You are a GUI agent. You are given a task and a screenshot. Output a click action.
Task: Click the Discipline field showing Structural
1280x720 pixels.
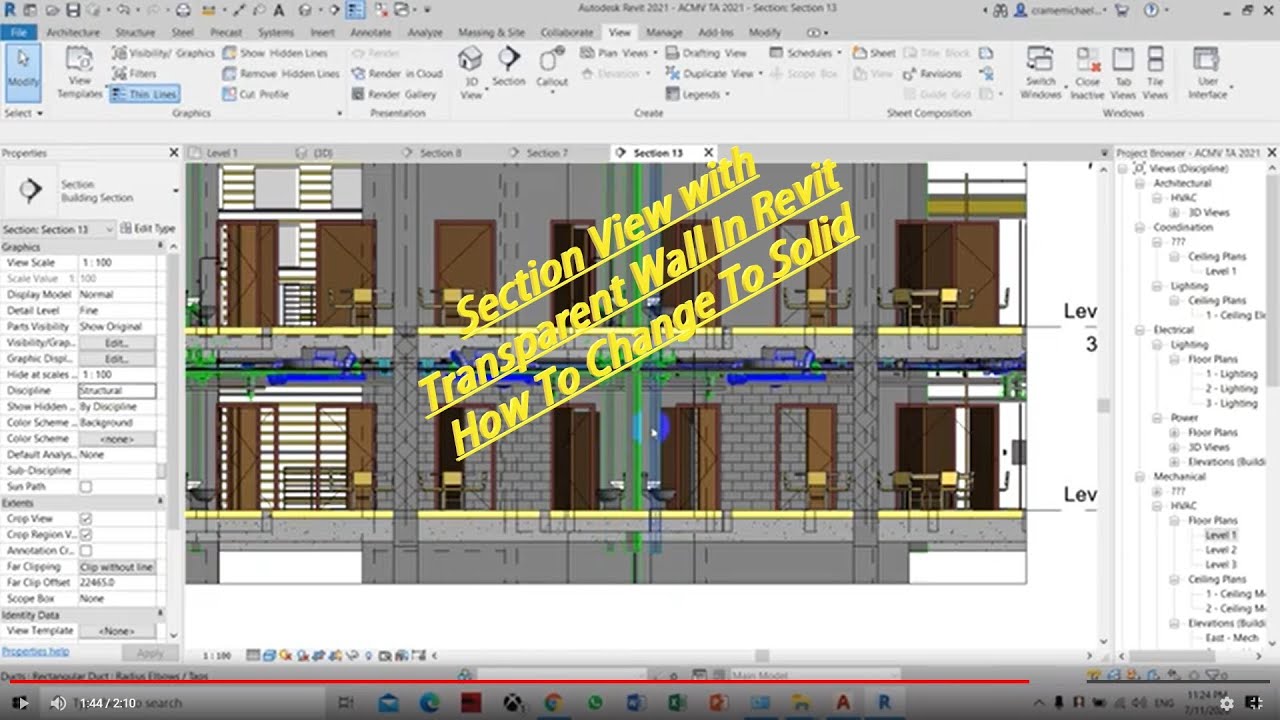click(x=117, y=391)
